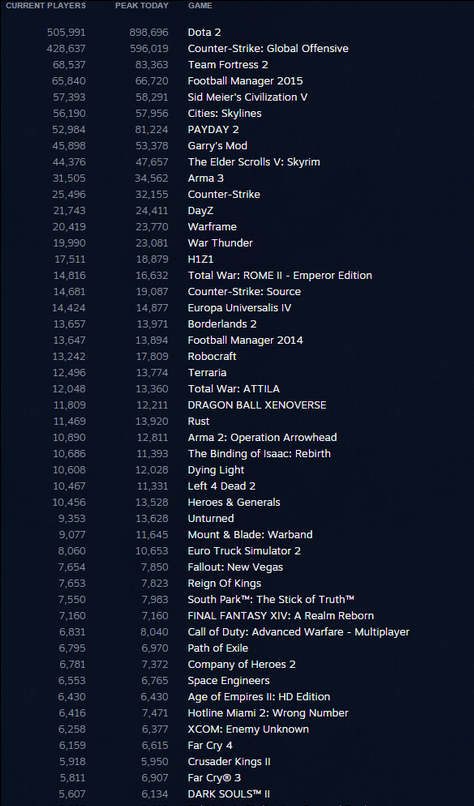Viewport: 474px width, 806px height.
Task: Open Left 4 Dead 2 entry
Action: 222,486
